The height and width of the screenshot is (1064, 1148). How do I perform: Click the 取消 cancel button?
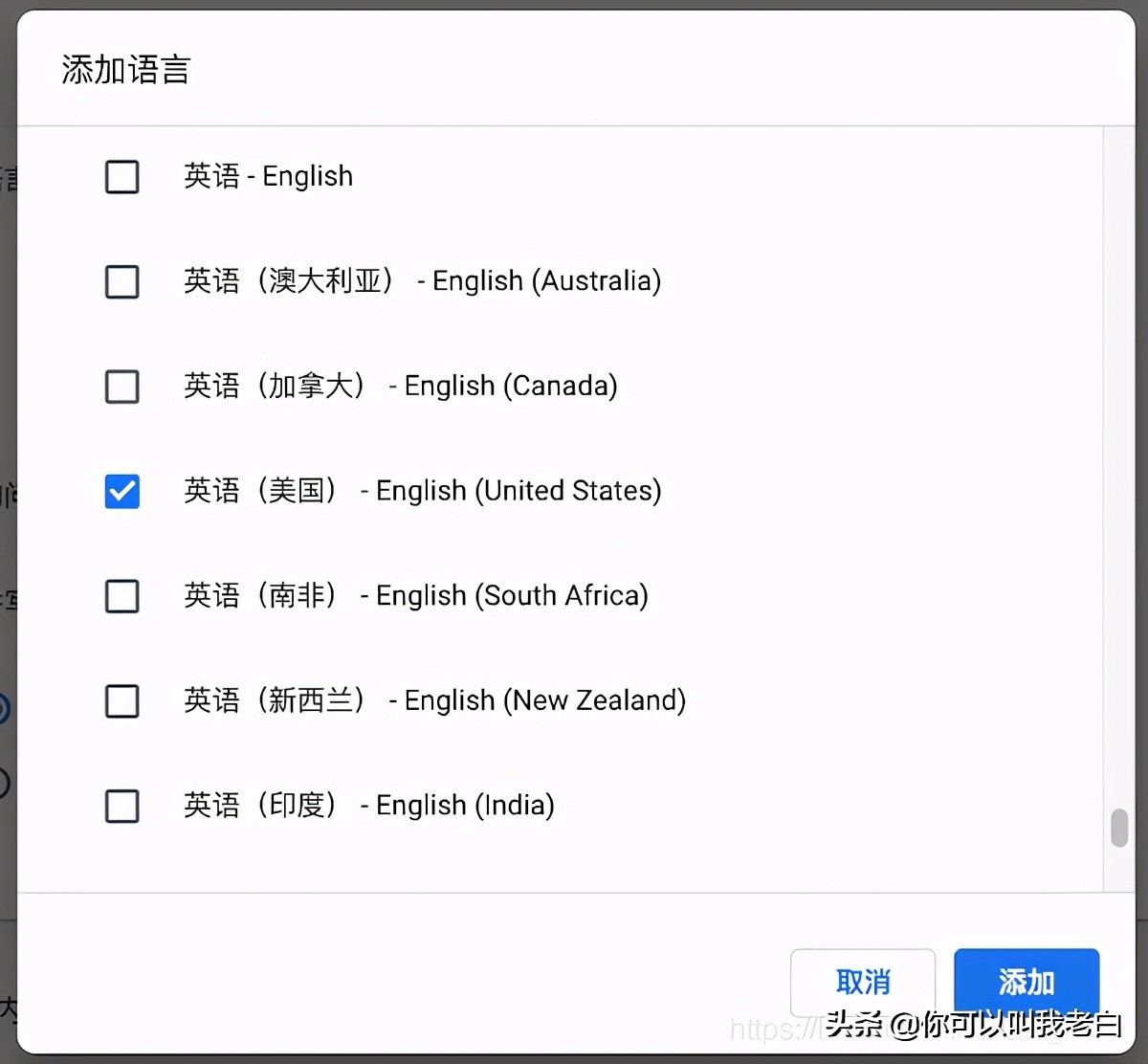pyautogui.click(x=862, y=983)
